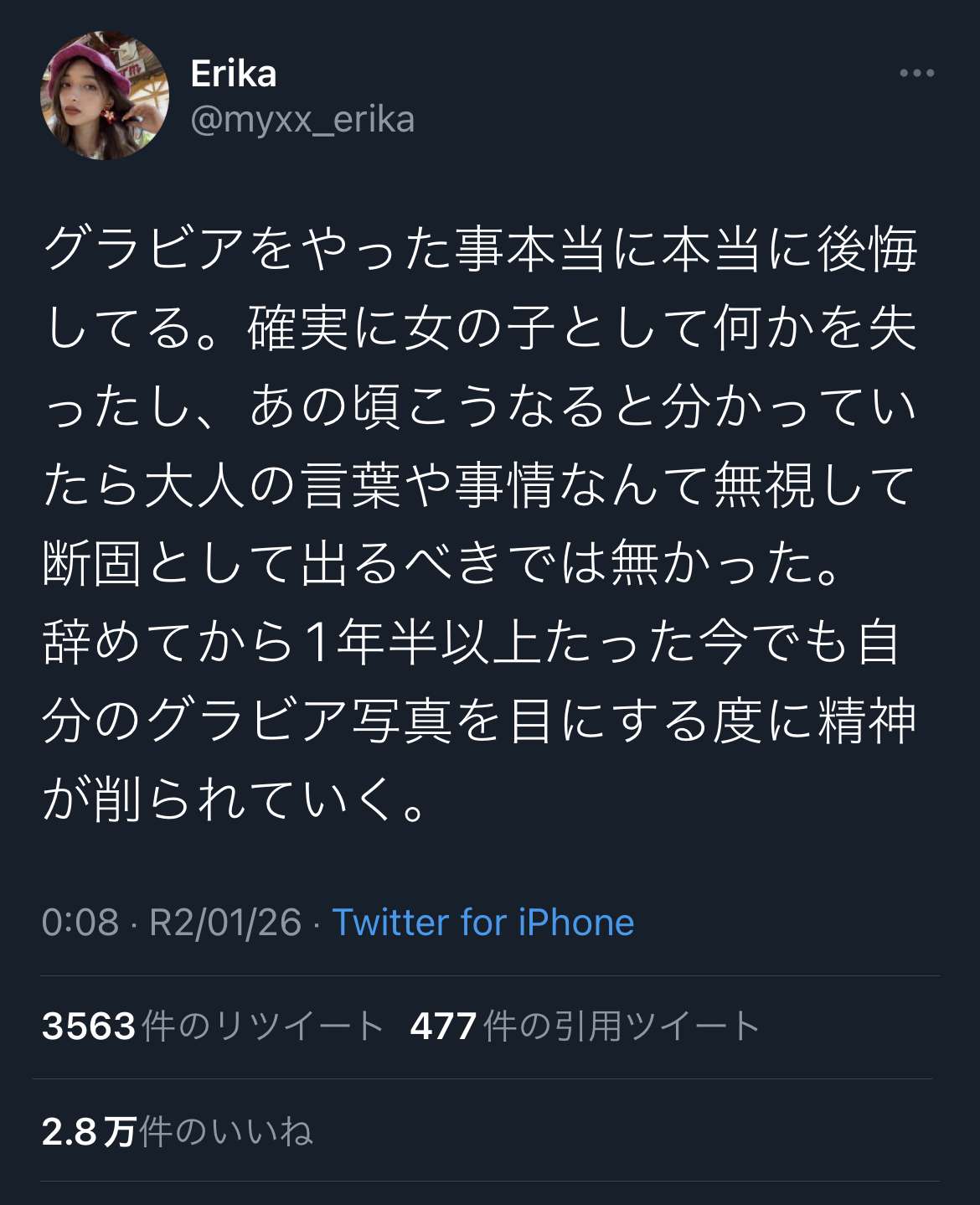Click tweet line starting たら大人の言葉
Image resolution: width=980 pixels, height=1205 pixels.
point(480,485)
